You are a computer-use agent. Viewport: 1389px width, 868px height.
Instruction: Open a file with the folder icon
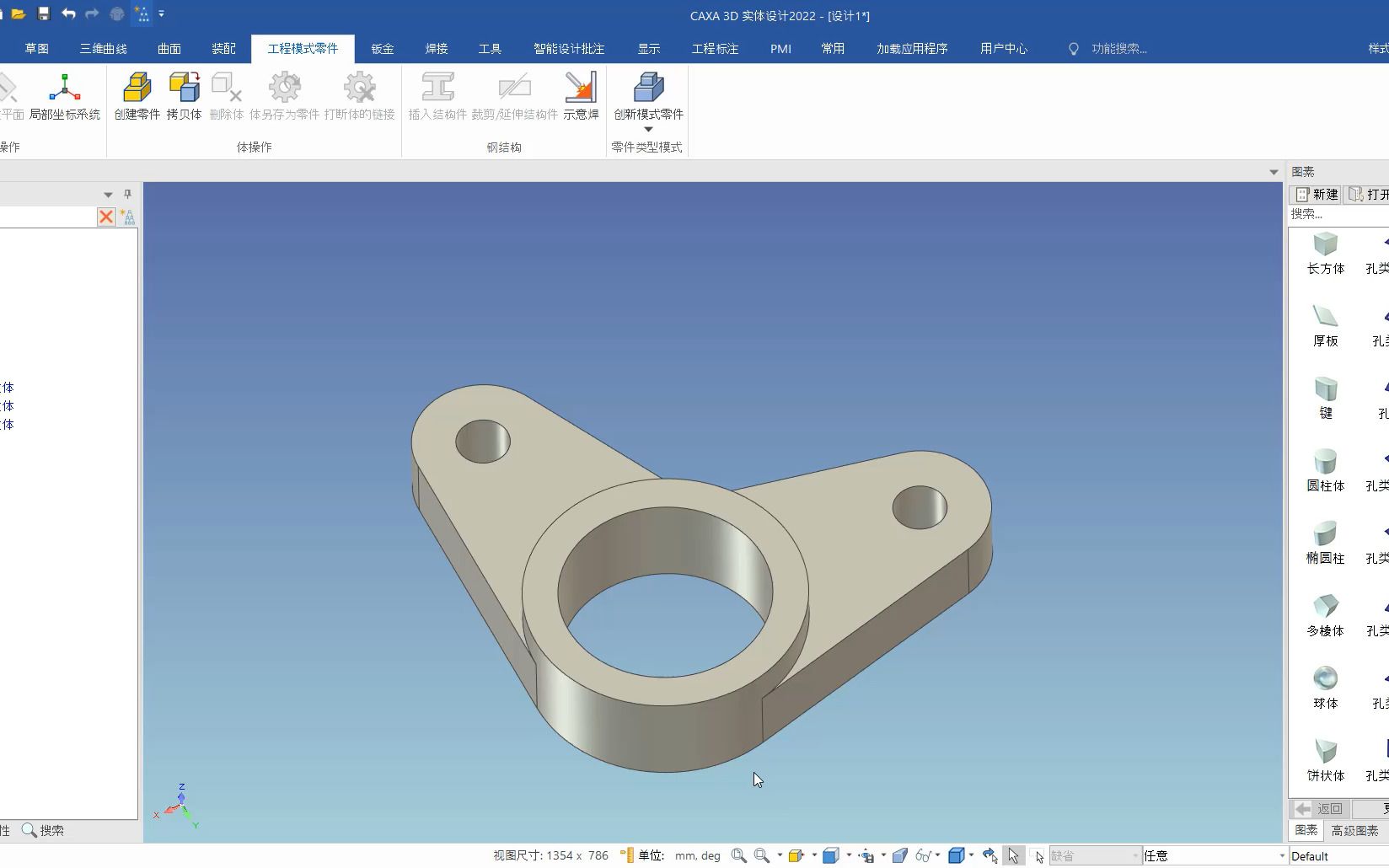[19, 13]
